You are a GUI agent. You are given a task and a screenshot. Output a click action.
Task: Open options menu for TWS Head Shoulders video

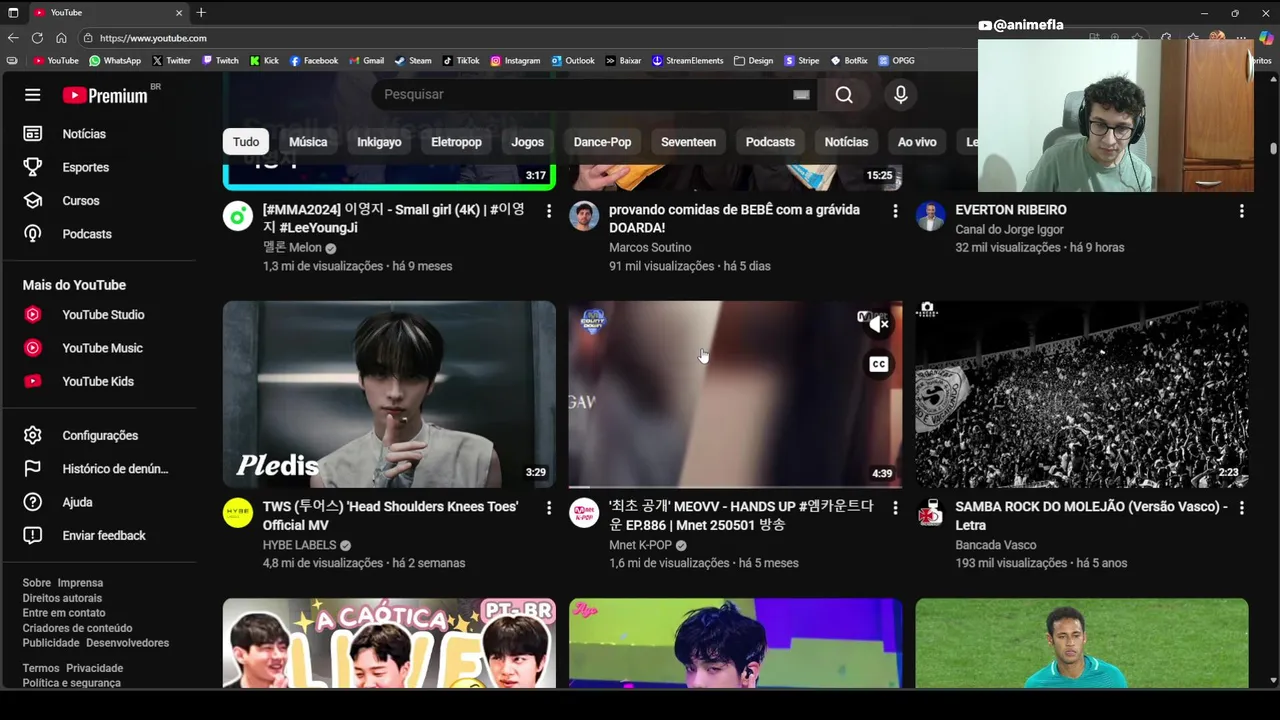click(548, 508)
